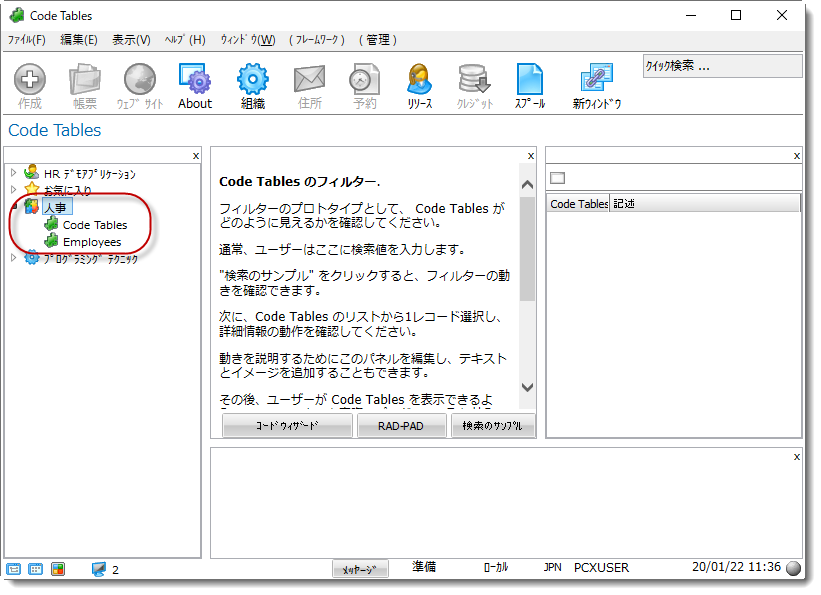Click the 人事 application icon in tree
This screenshot has width=821, height=595.
click(32, 206)
